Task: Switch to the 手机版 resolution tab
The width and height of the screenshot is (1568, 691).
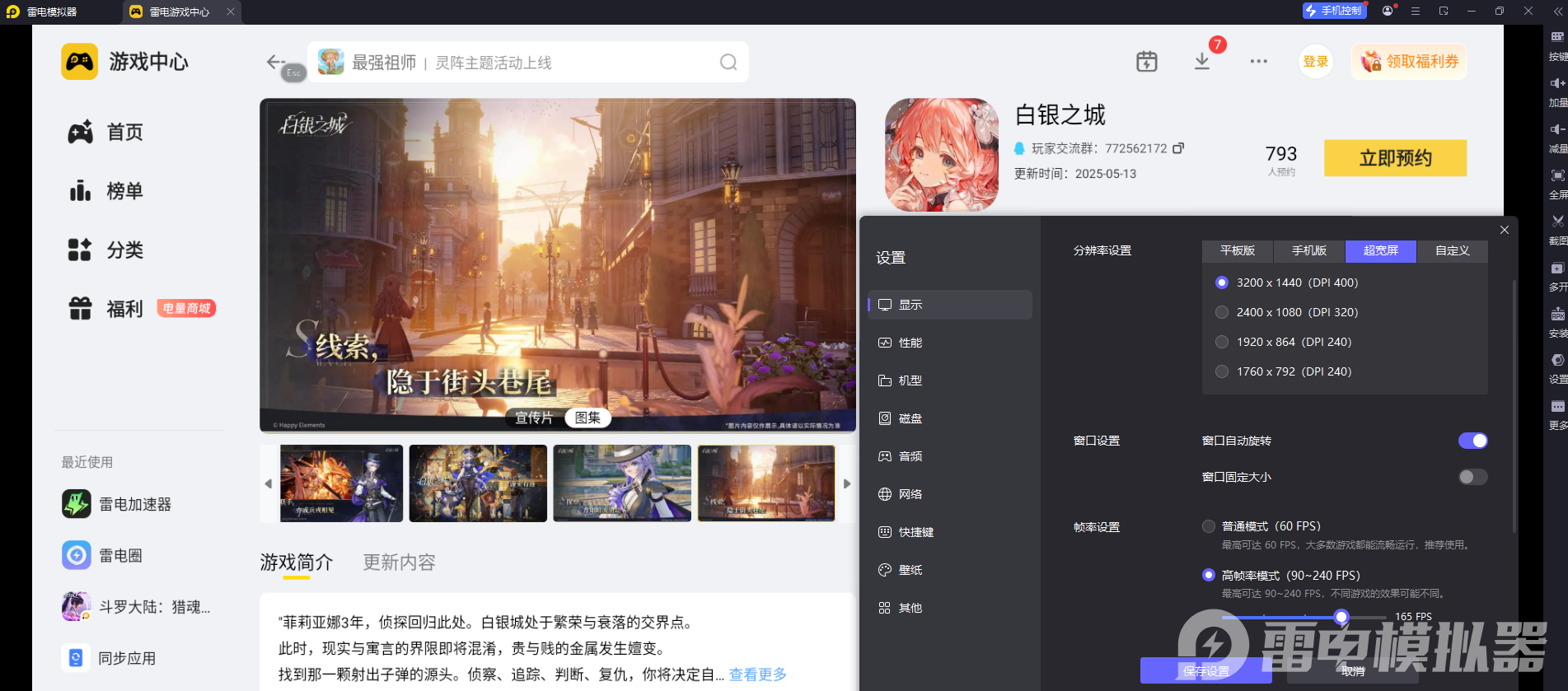Action: (1309, 250)
